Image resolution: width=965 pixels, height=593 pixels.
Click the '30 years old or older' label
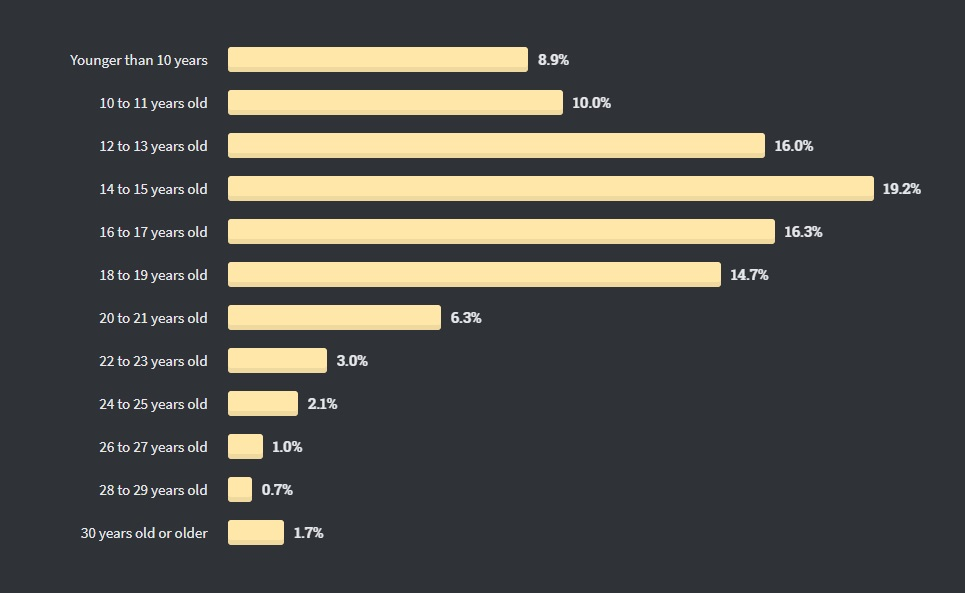pyautogui.click(x=144, y=533)
